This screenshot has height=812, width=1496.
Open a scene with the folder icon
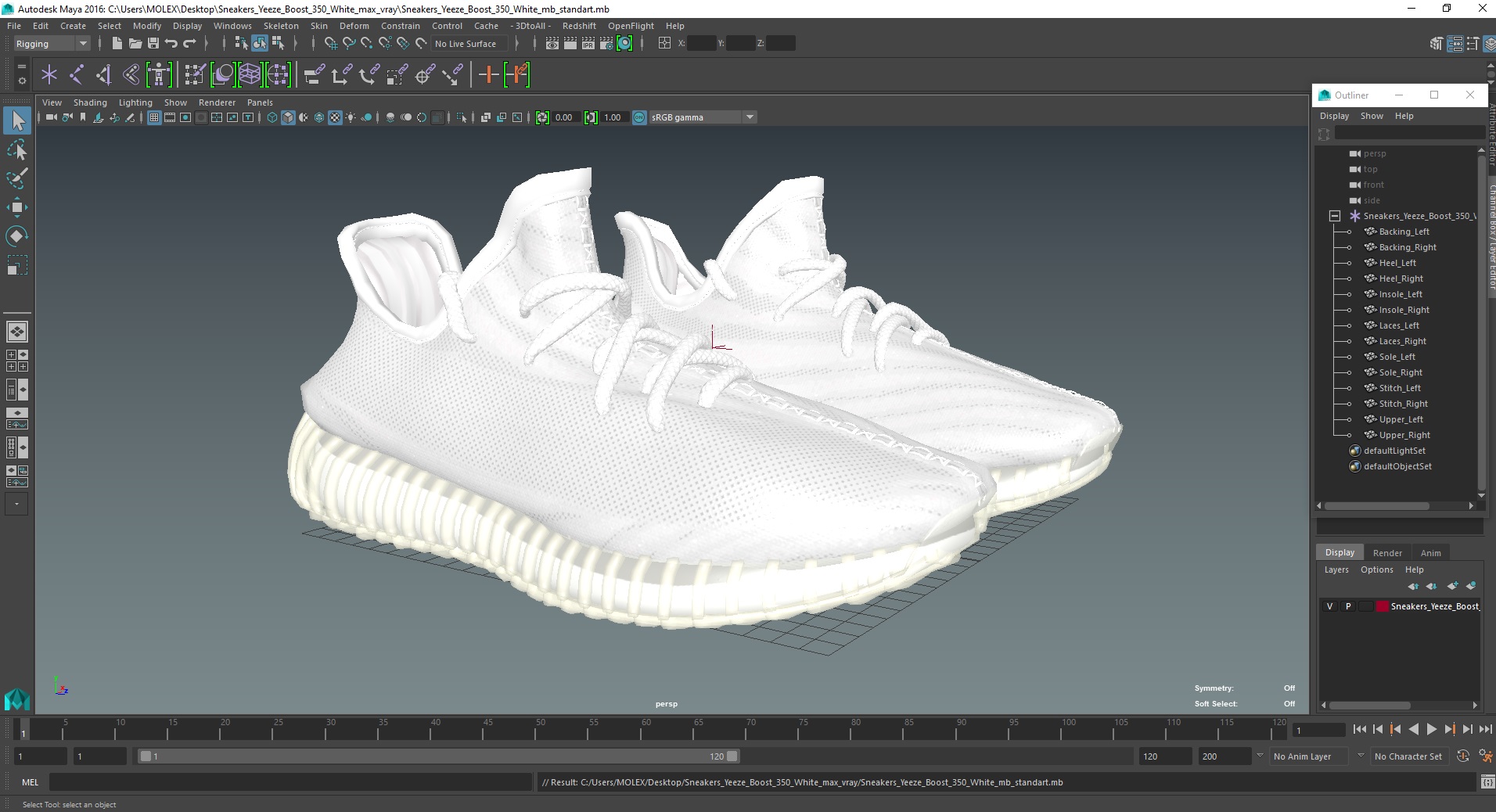point(135,44)
